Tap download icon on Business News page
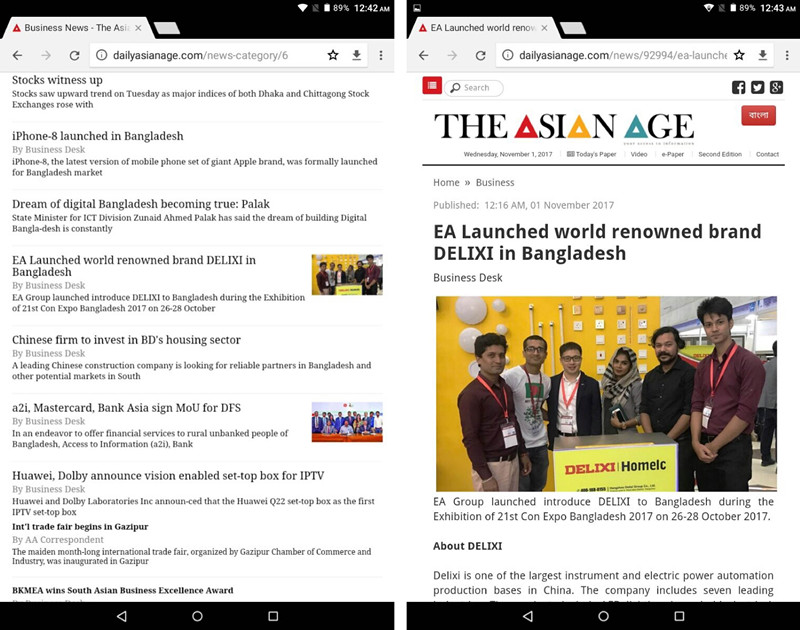The image size is (800, 630). coord(357,55)
